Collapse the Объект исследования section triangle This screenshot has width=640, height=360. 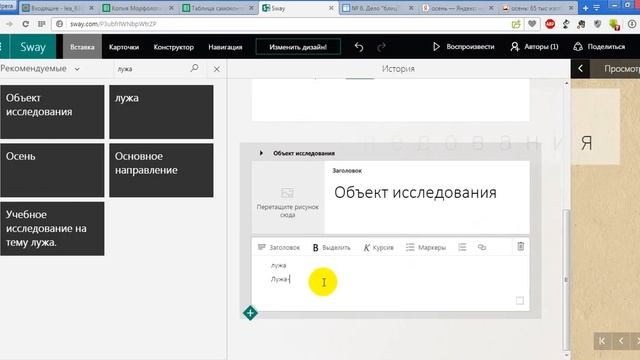[x=261, y=153]
